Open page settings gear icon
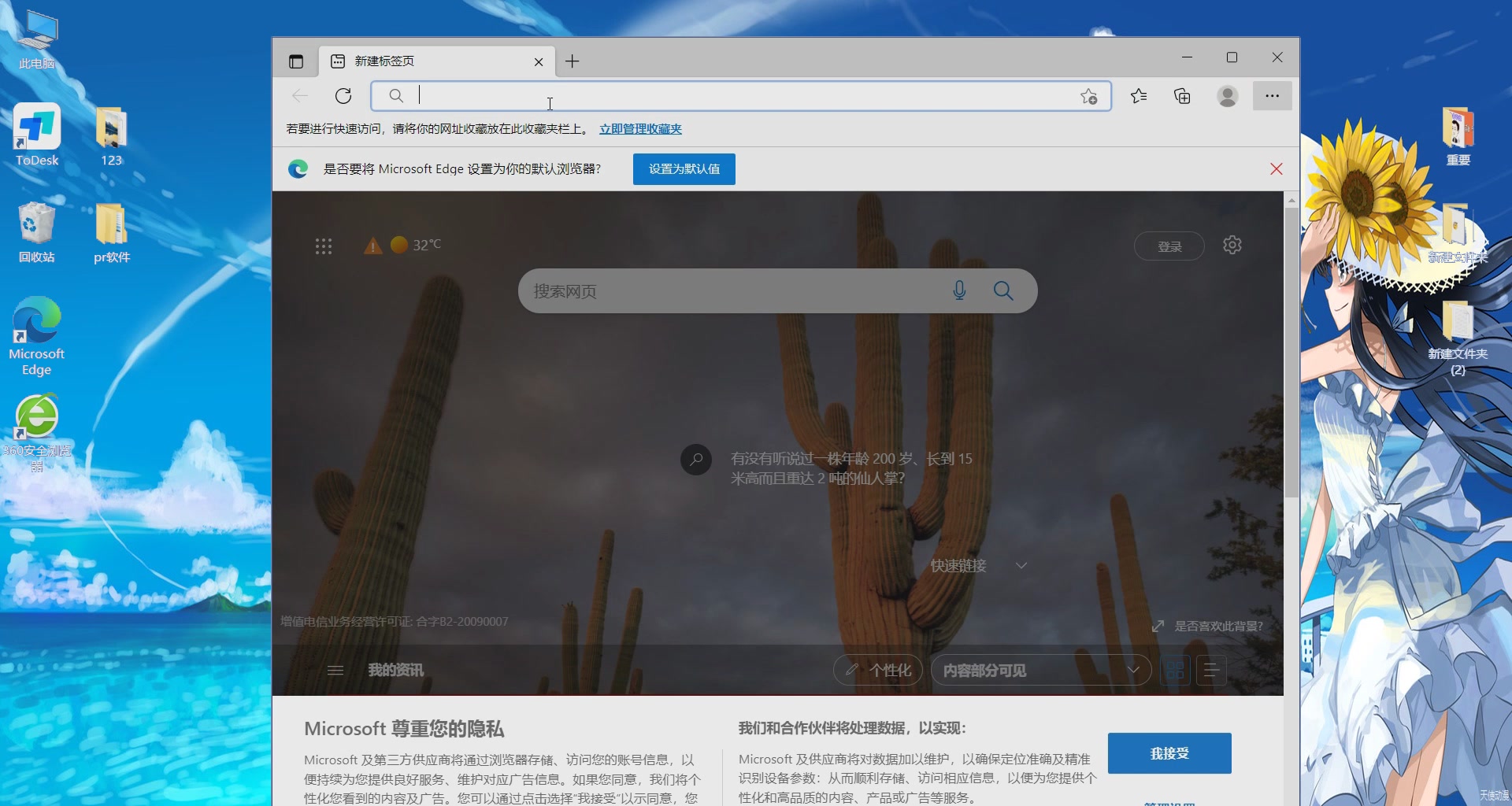Screen dimensions: 1512x806 coord(1232,245)
